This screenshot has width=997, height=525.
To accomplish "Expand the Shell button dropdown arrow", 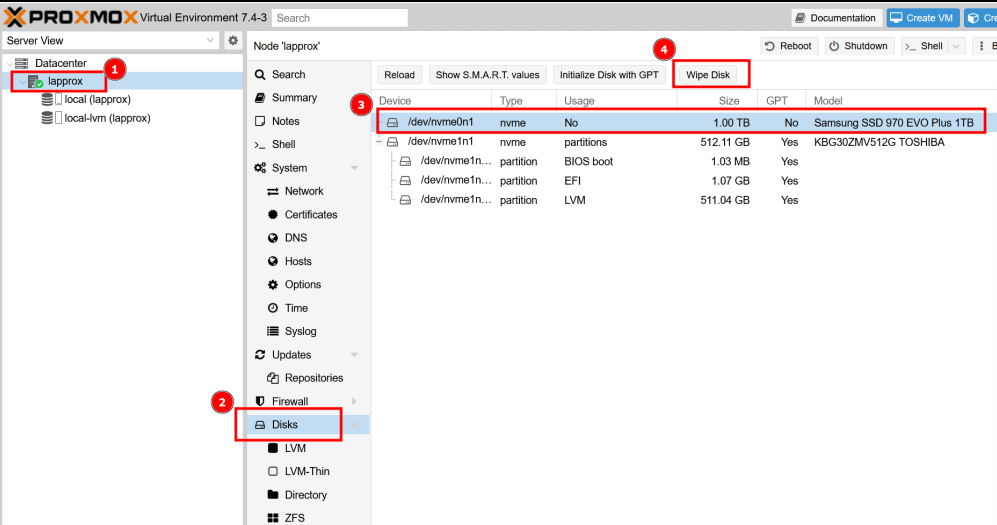I will click(x=957, y=46).
